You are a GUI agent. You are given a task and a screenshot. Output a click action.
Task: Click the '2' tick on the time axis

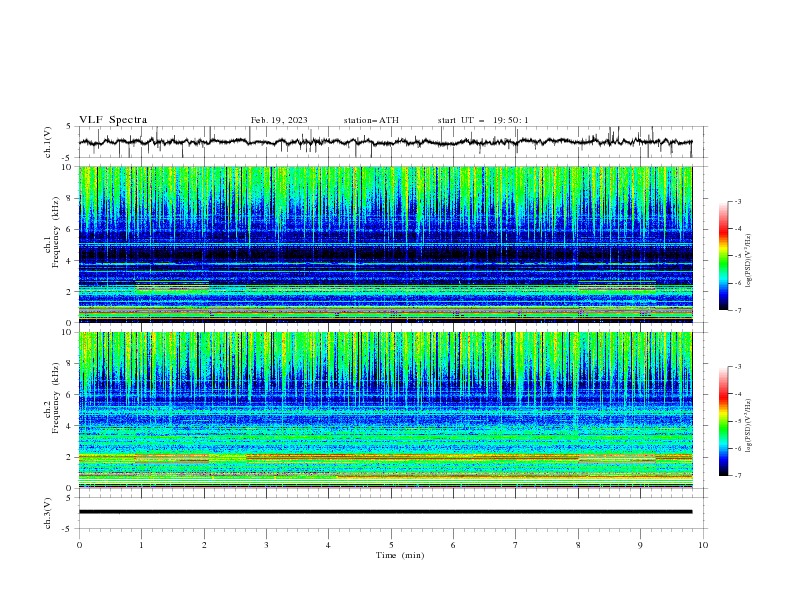click(x=204, y=545)
